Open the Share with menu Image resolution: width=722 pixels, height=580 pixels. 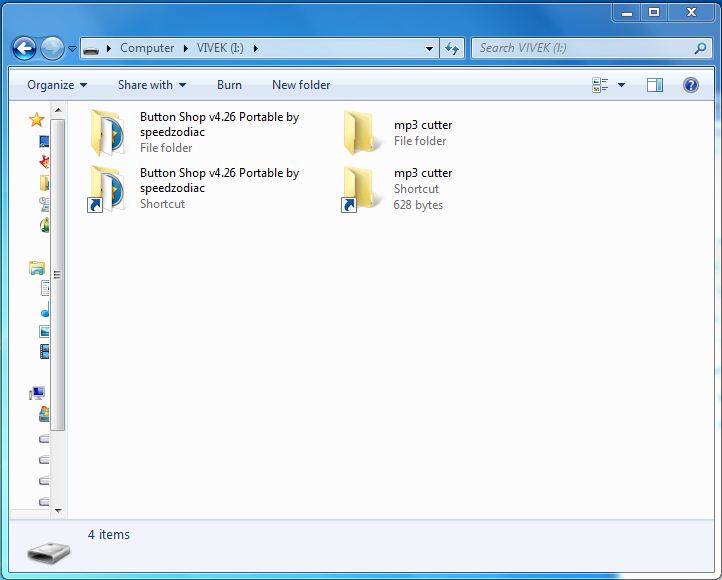[x=152, y=85]
